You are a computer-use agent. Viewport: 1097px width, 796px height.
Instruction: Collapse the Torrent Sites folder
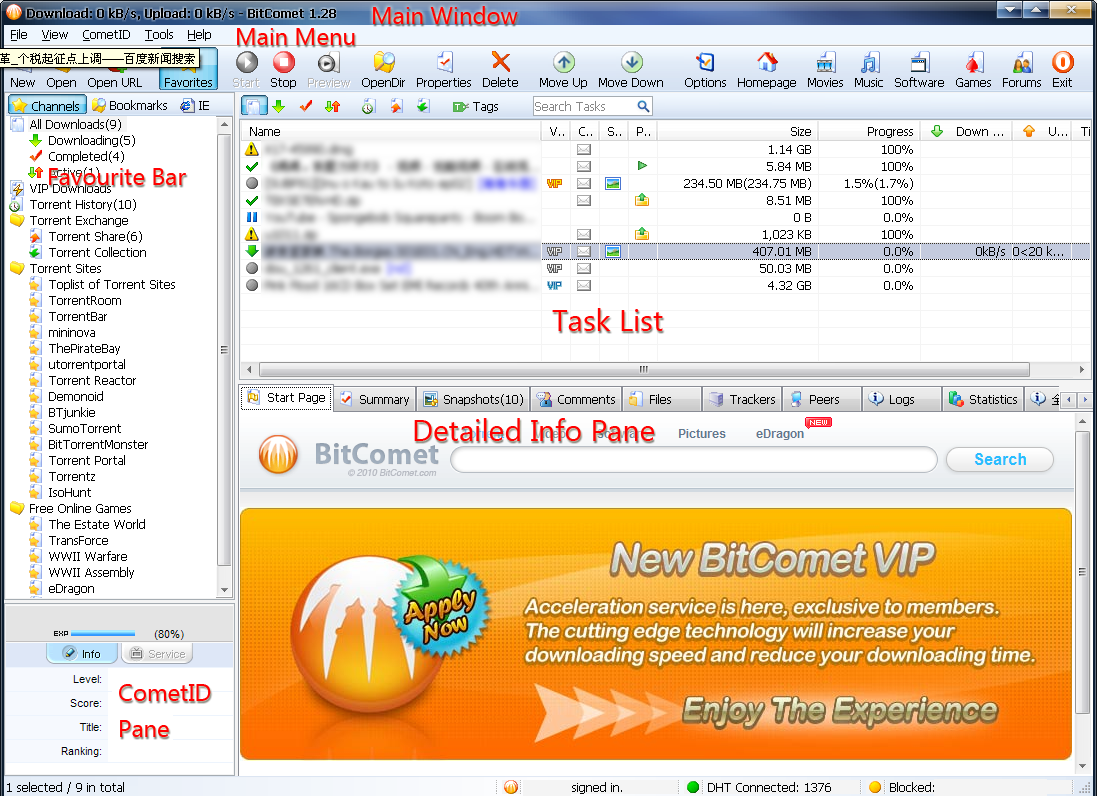[17, 269]
